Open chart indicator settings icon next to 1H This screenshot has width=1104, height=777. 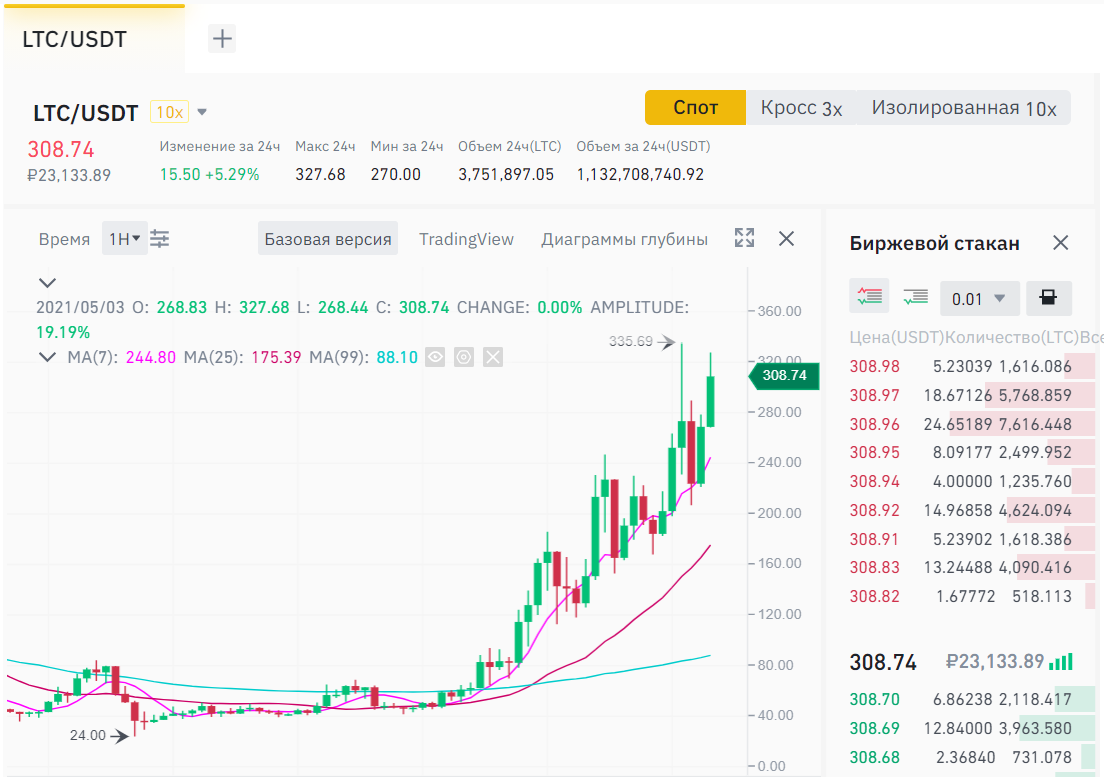[x=160, y=239]
